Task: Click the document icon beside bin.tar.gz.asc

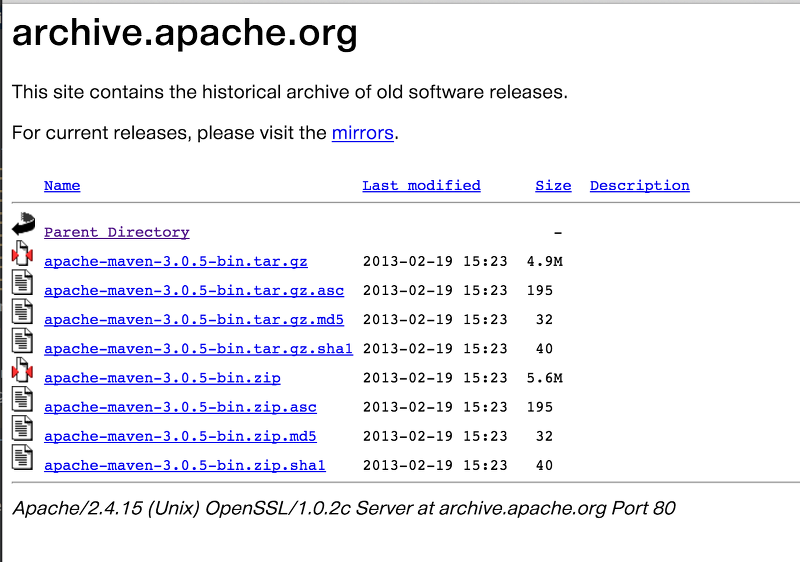Action: click(x=22, y=282)
